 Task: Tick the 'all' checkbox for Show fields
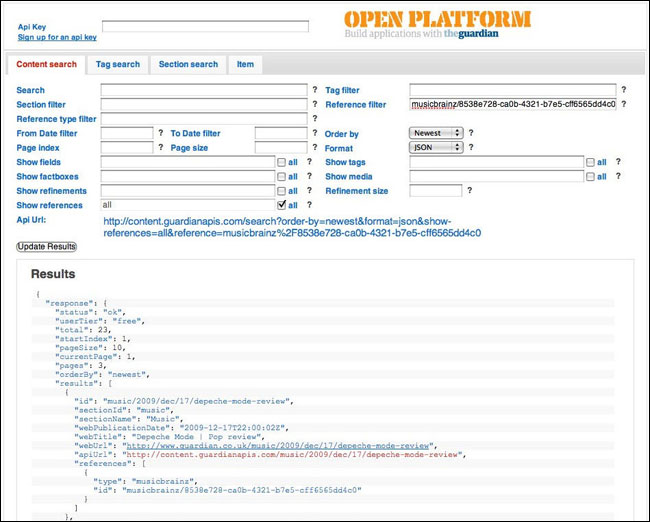281,162
